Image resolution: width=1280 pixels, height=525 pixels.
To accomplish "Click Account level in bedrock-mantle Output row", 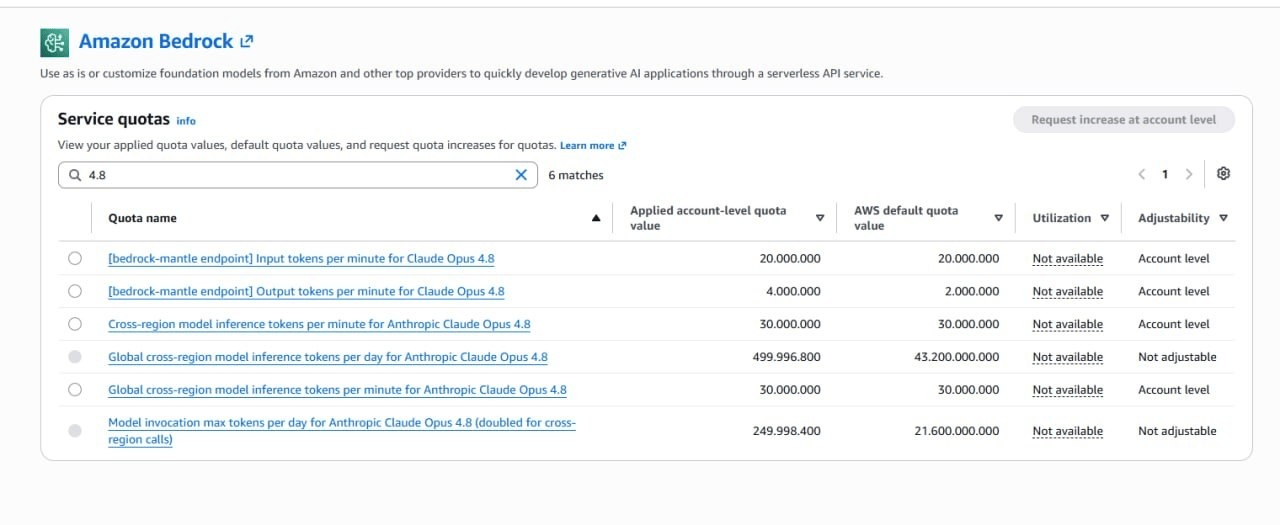I will pos(1174,291).
